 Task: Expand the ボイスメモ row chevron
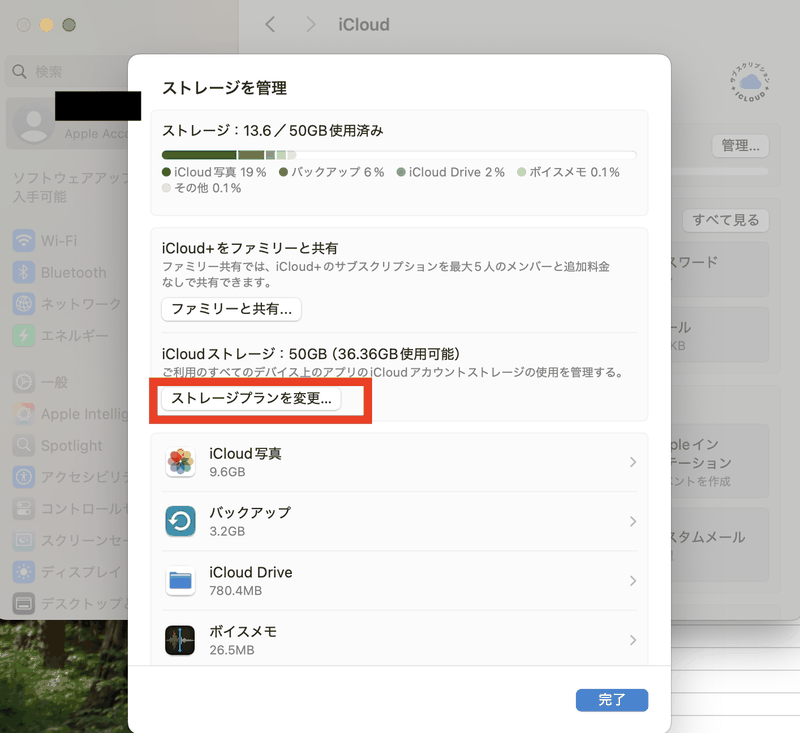pyautogui.click(x=633, y=640)
